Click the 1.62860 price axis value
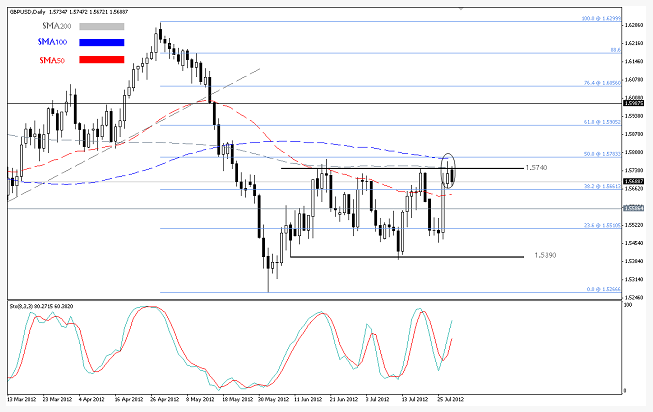The image size is (653, 412). pyautogui.click(x=634, y=25)
